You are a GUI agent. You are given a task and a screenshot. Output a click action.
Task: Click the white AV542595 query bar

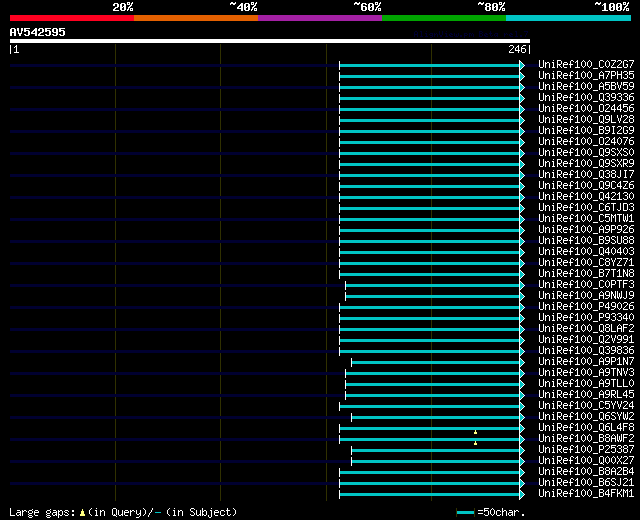pos(270,41)
